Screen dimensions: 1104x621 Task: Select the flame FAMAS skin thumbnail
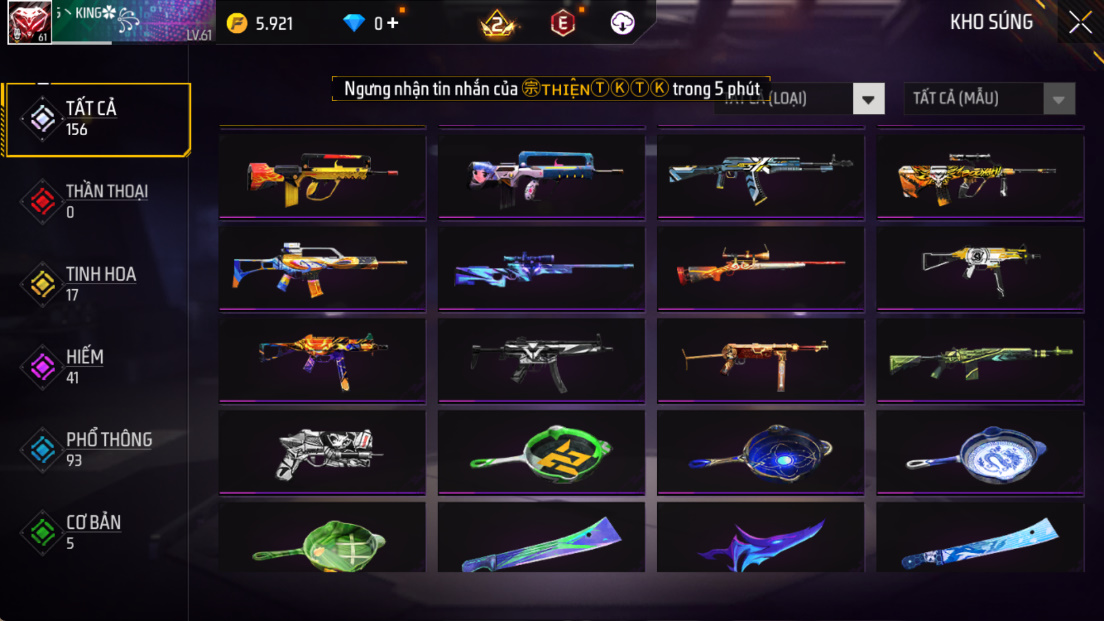(322, 176)
